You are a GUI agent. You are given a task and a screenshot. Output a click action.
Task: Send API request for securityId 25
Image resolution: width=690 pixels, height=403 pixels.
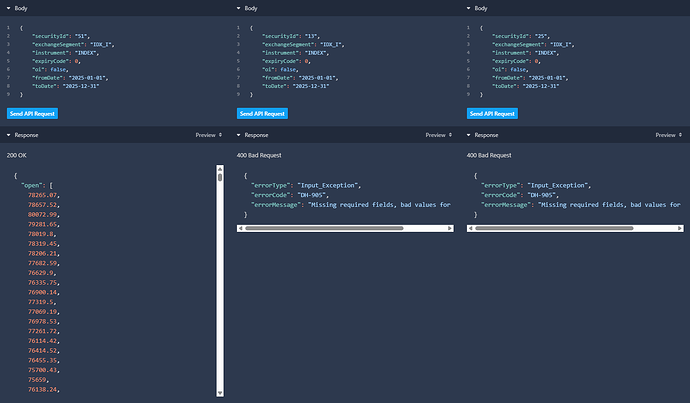tap(493, 114)
